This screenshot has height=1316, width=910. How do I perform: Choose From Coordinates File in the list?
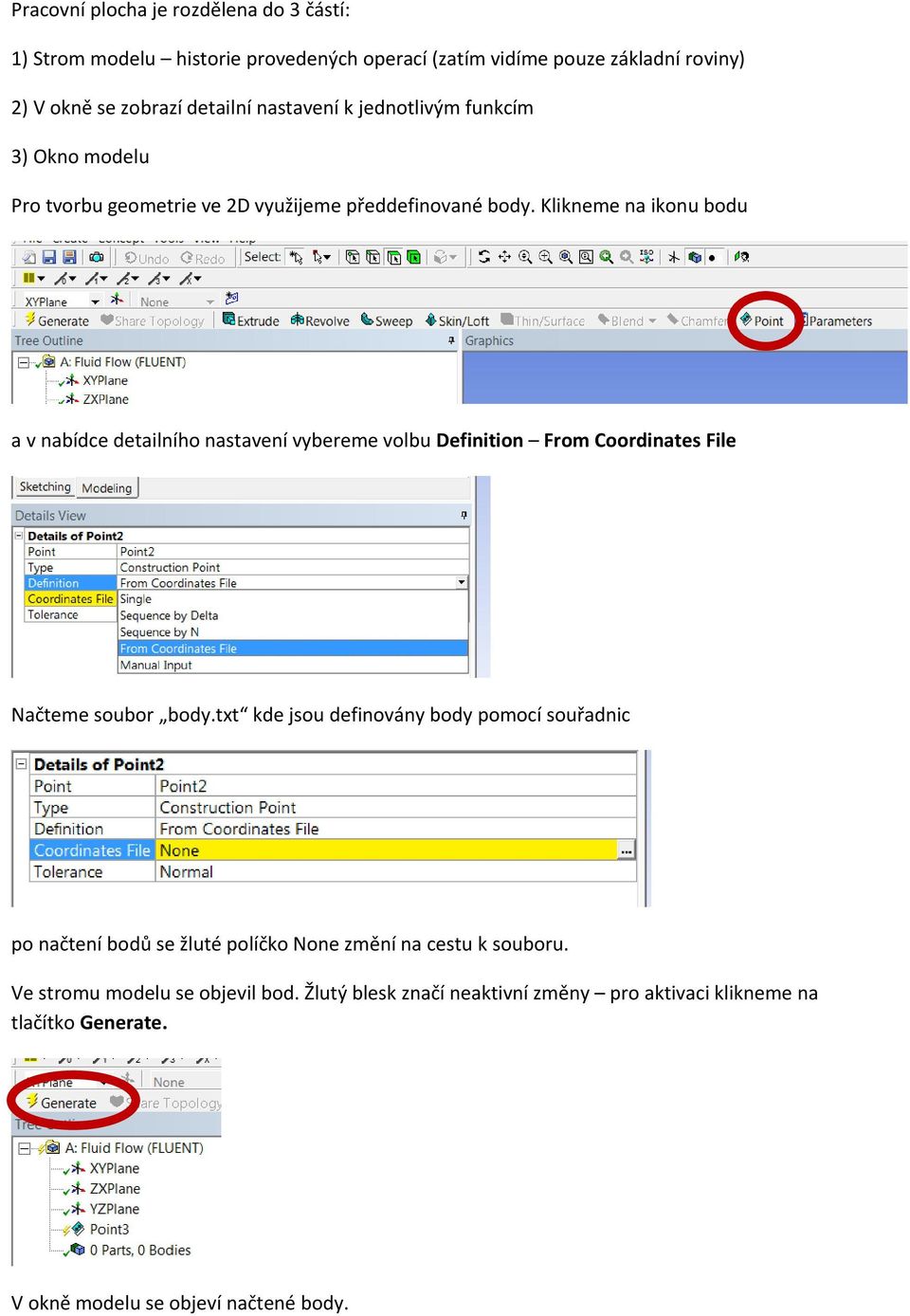[x=293, y=649]
